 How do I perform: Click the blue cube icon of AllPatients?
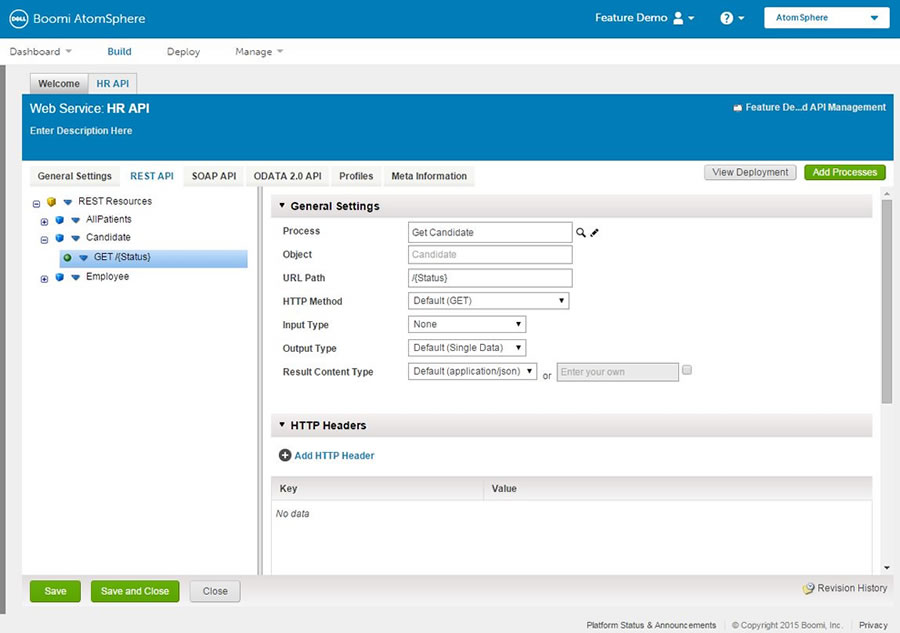coord(59,220)
